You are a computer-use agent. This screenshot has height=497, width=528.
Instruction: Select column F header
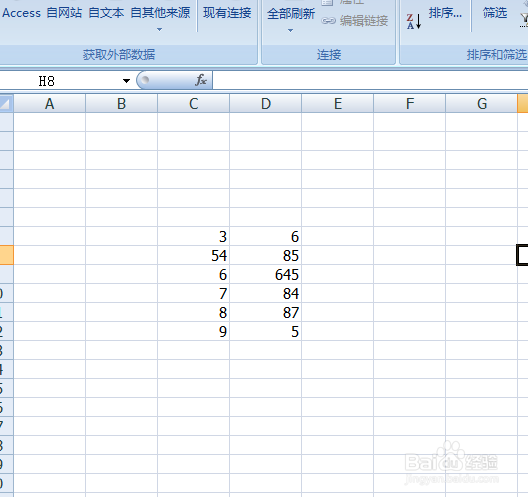[410, 103]
